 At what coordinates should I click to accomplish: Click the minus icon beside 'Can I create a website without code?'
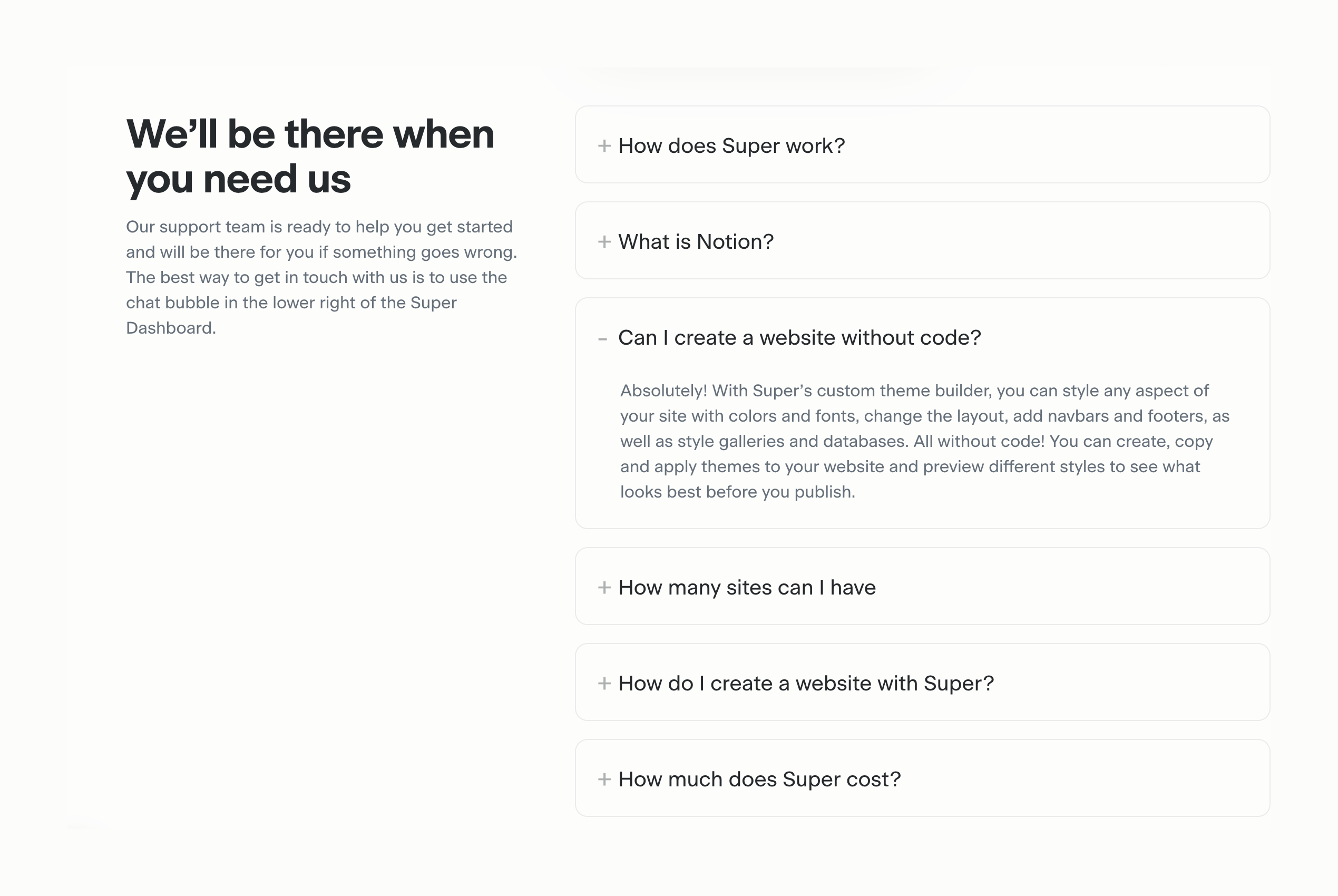click(x=603, y=339)
